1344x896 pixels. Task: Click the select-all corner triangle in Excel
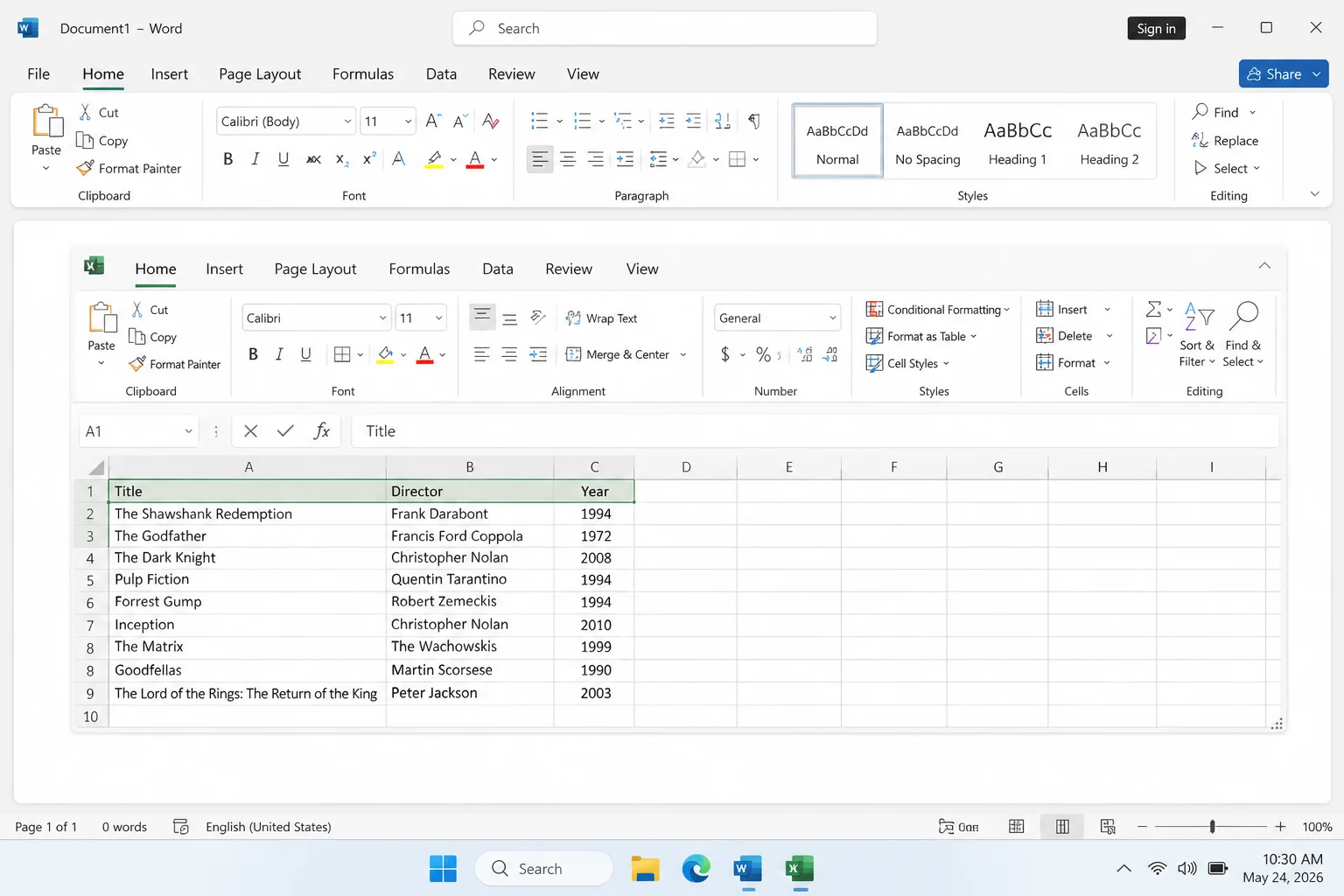pos(96,467)
